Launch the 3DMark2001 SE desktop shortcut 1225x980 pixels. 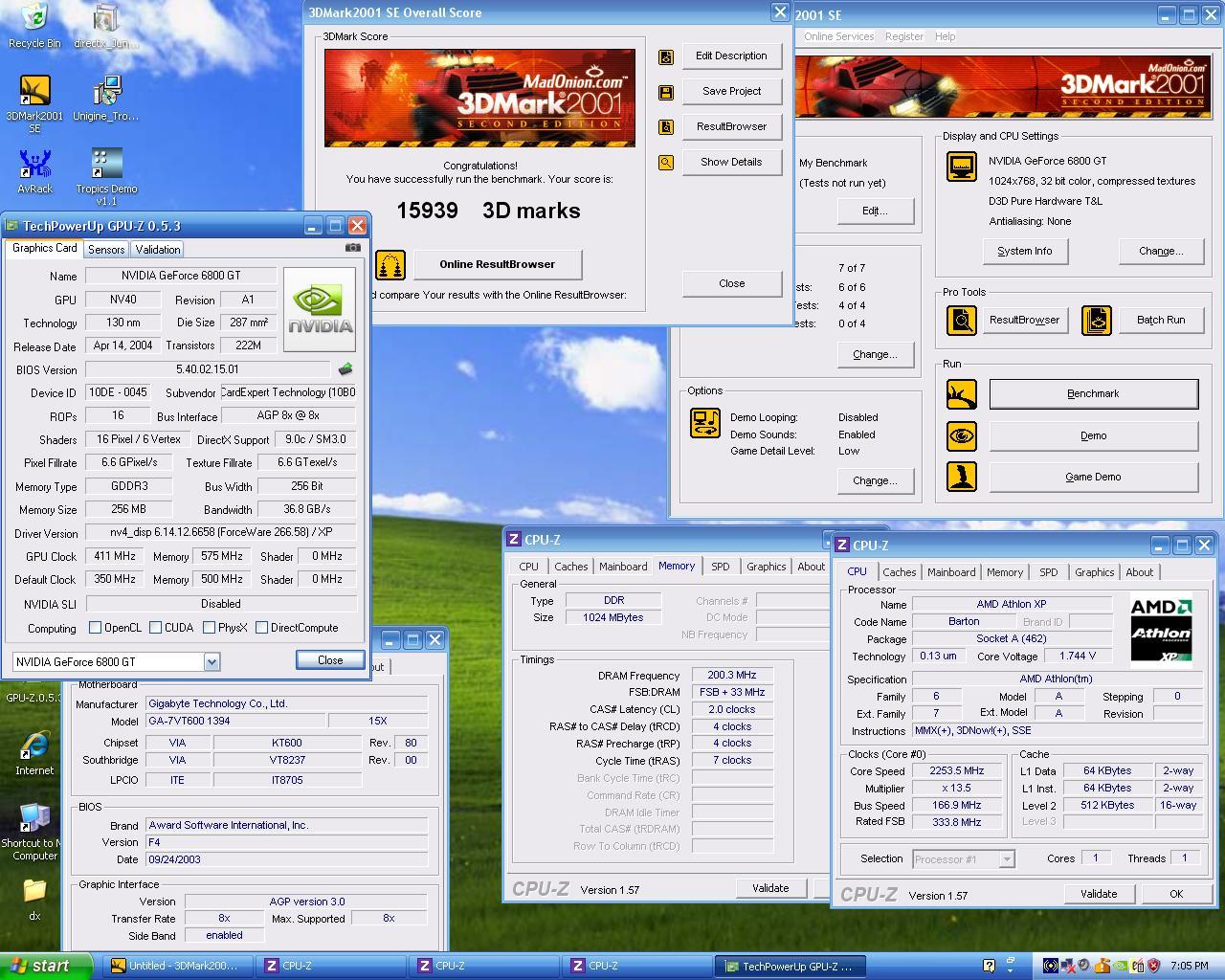tap(34, 103)
